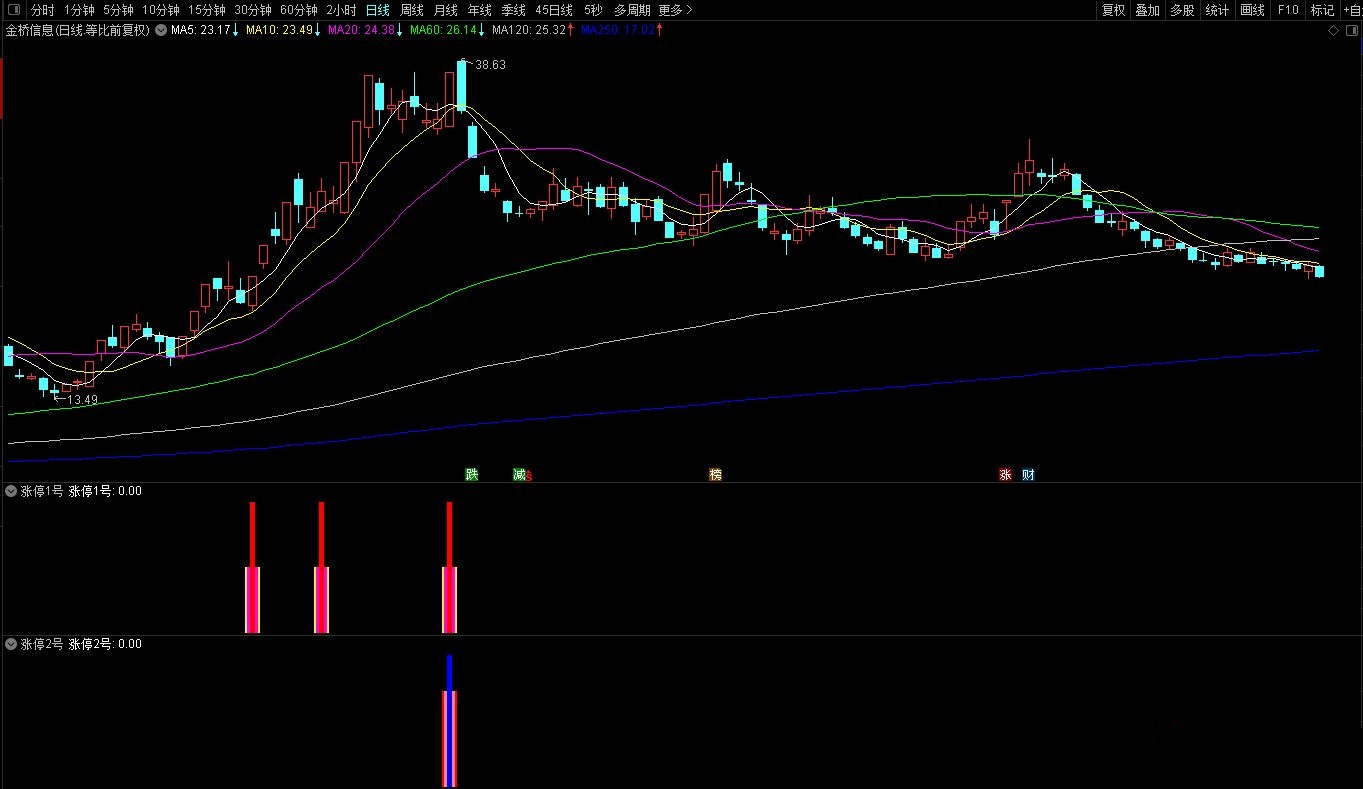Click the MA5: 23.17 value
This screenshot has width=1363, height=789.
click(x=200, y=30)
